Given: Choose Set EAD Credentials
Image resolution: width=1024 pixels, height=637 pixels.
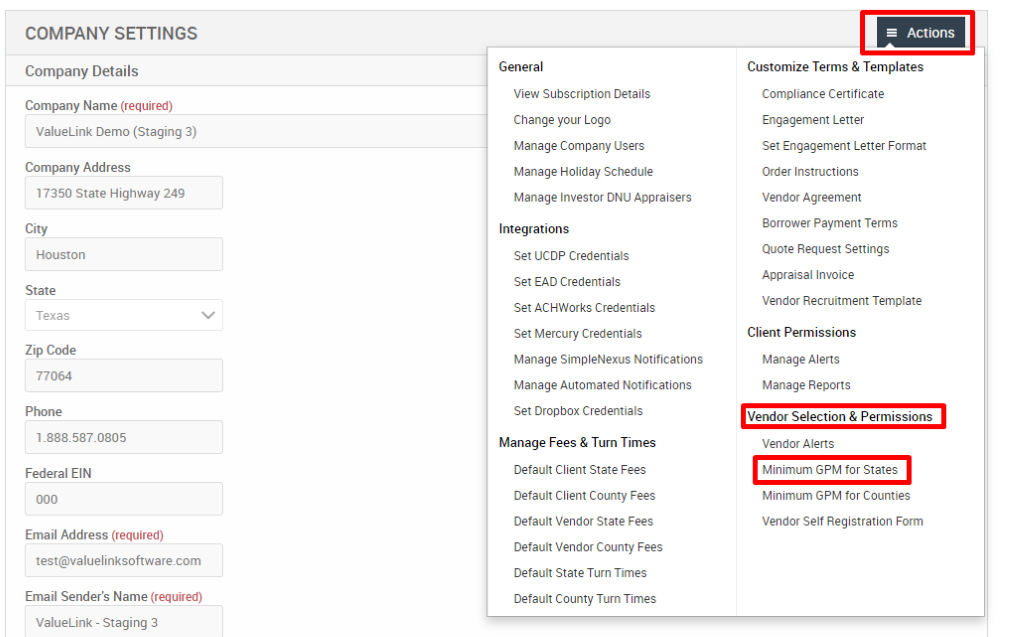Looking at the screenshot, I should click(x=567, y=282).
